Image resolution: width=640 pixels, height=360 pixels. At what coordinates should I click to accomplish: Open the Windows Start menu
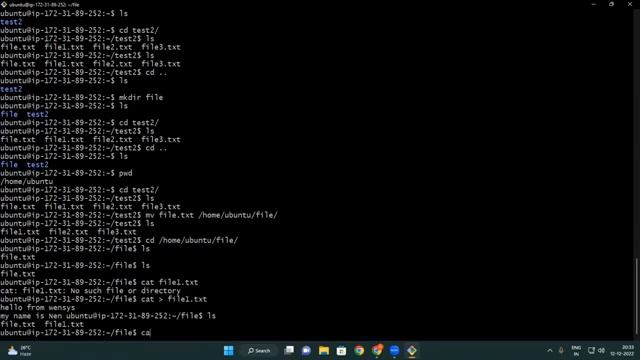(x=229, y=350)
